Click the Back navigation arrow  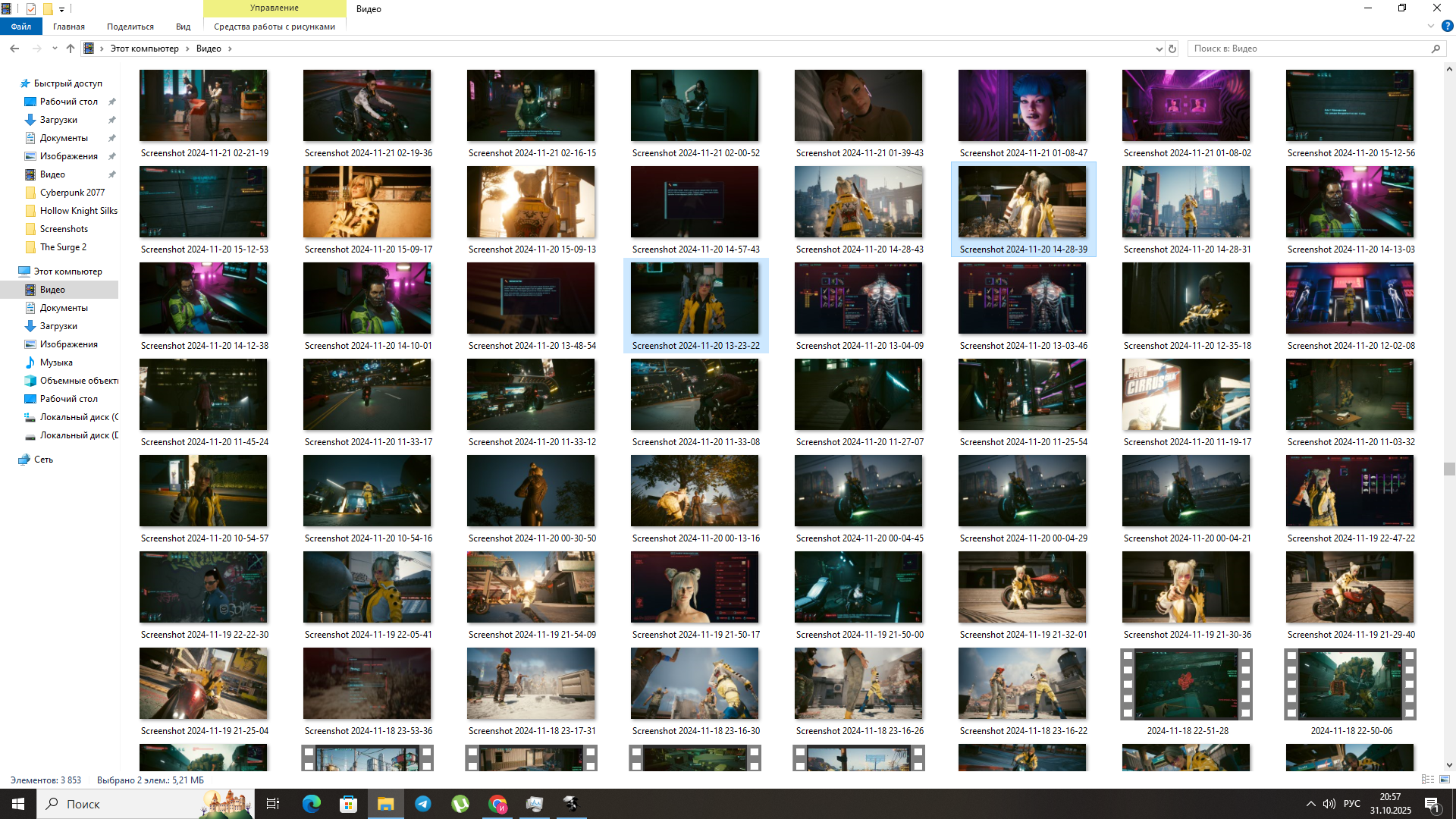pyautogui.click(x=14, y=49)
